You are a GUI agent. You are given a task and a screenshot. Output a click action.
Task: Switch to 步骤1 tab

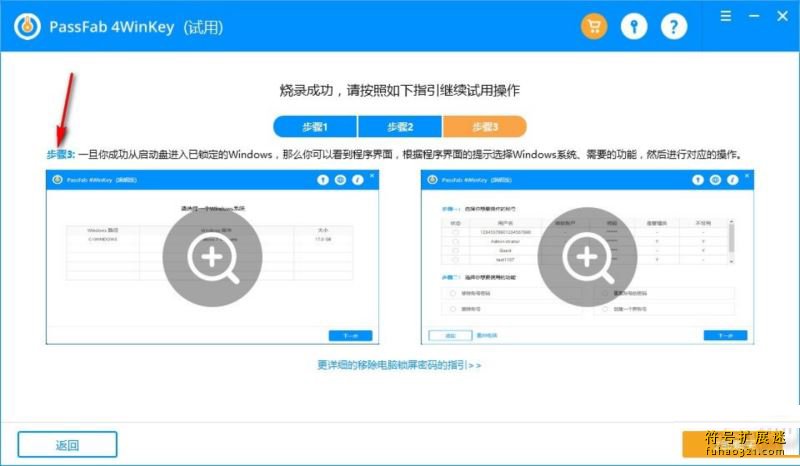[x=315, y=127]
